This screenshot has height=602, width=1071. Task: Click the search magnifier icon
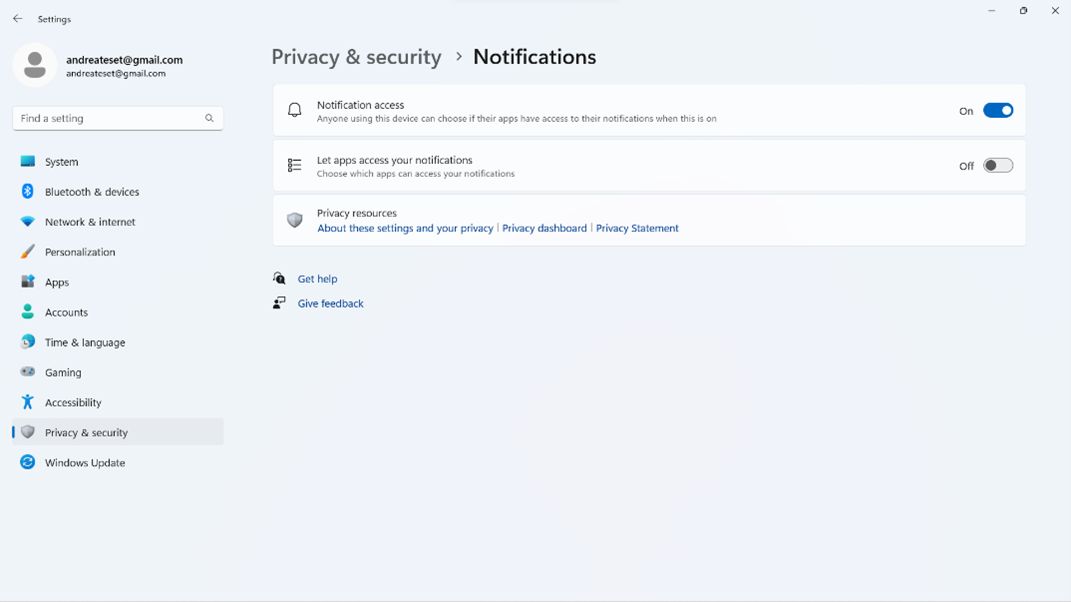tap(209, 118)
